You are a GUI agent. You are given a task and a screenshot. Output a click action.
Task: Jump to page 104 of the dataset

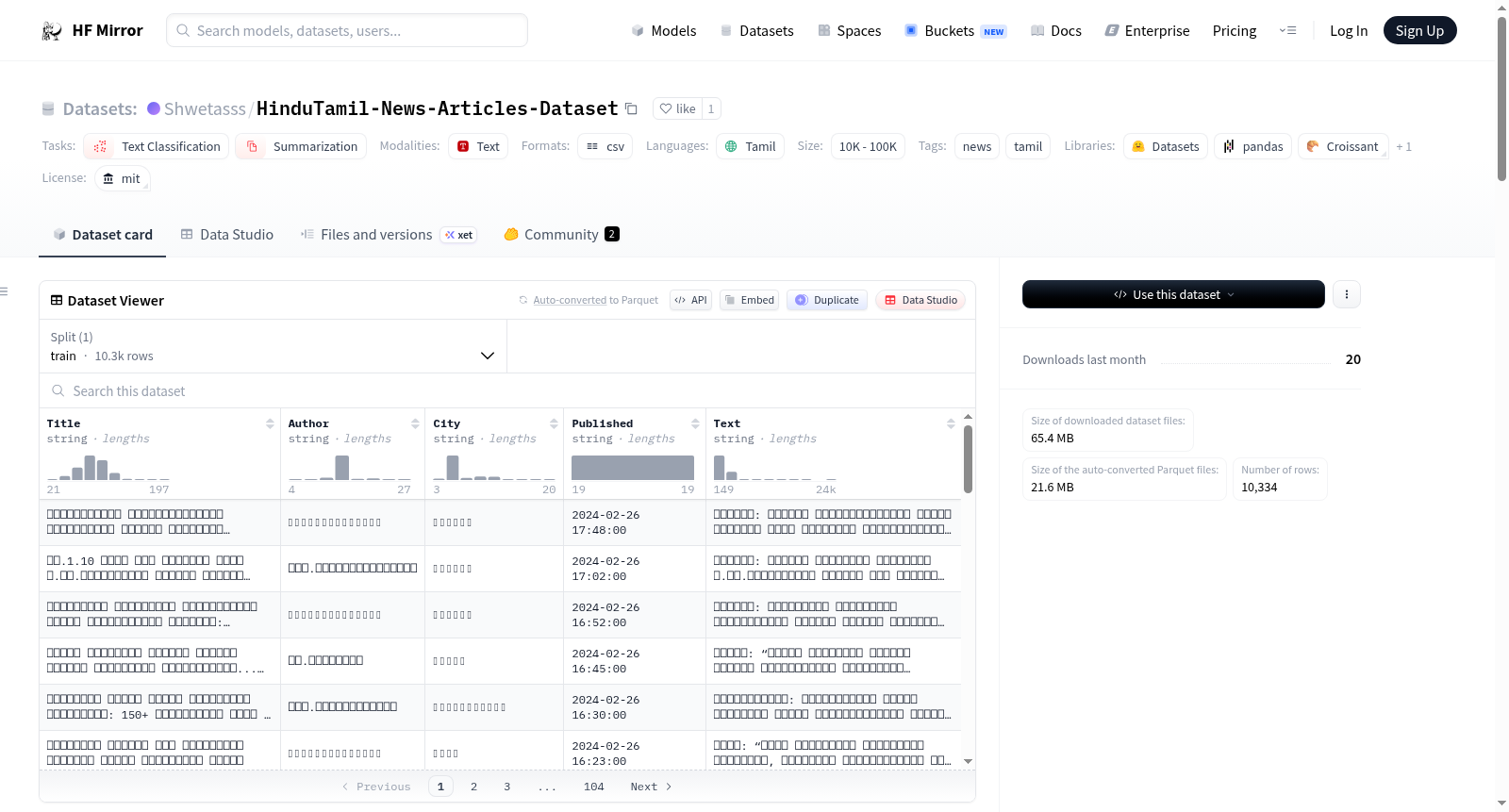593,787
